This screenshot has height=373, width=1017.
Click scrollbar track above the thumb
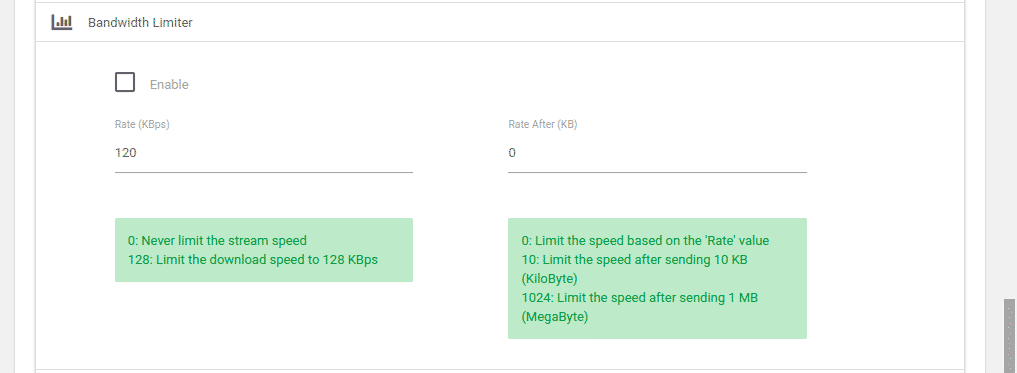tap(1009, 149)
